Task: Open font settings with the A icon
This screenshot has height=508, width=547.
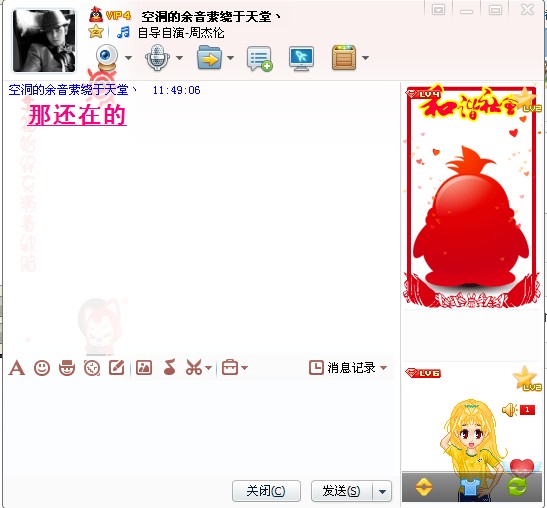Action: click(17, 368)
